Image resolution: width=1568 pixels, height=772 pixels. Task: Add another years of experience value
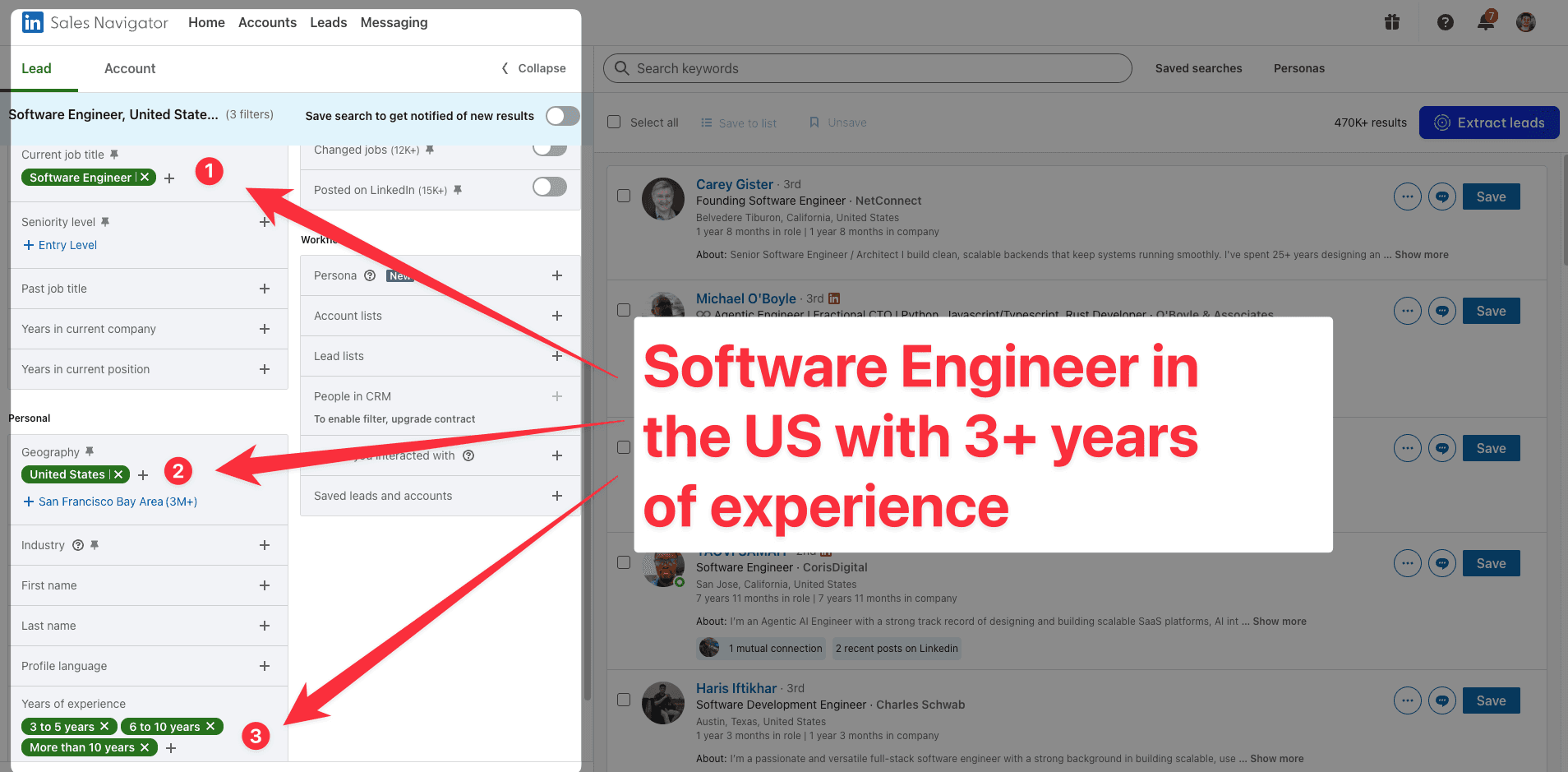click(x=171, y=748)
